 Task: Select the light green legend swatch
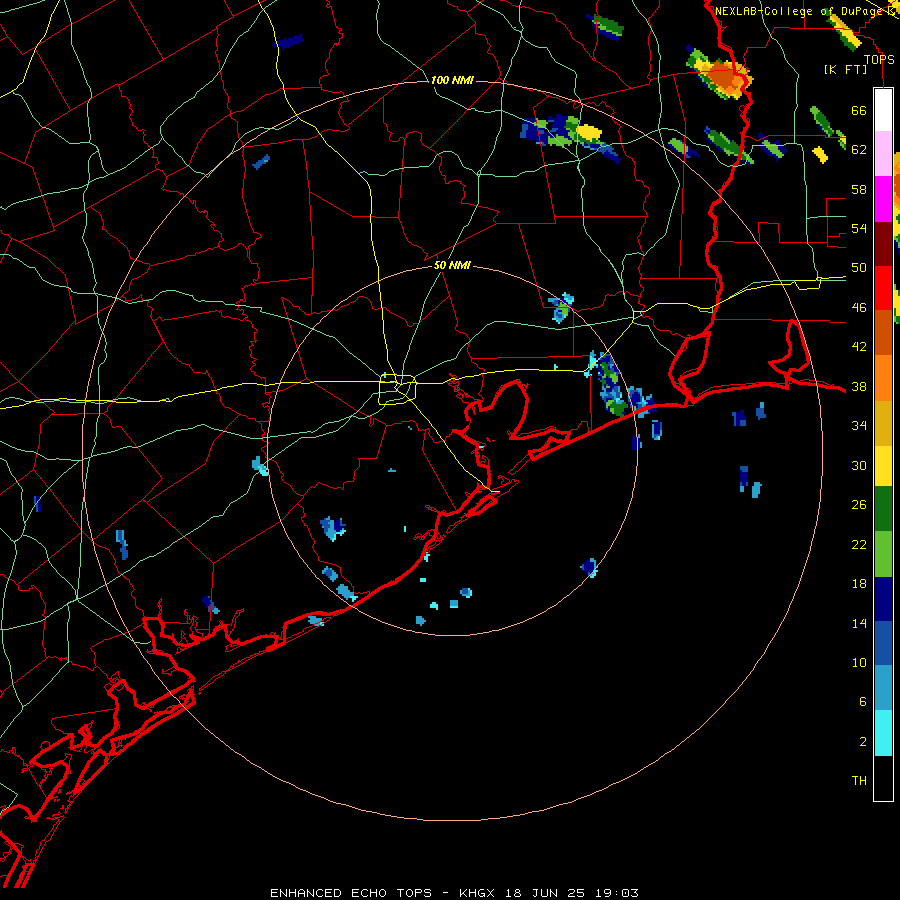coord(883,554)
